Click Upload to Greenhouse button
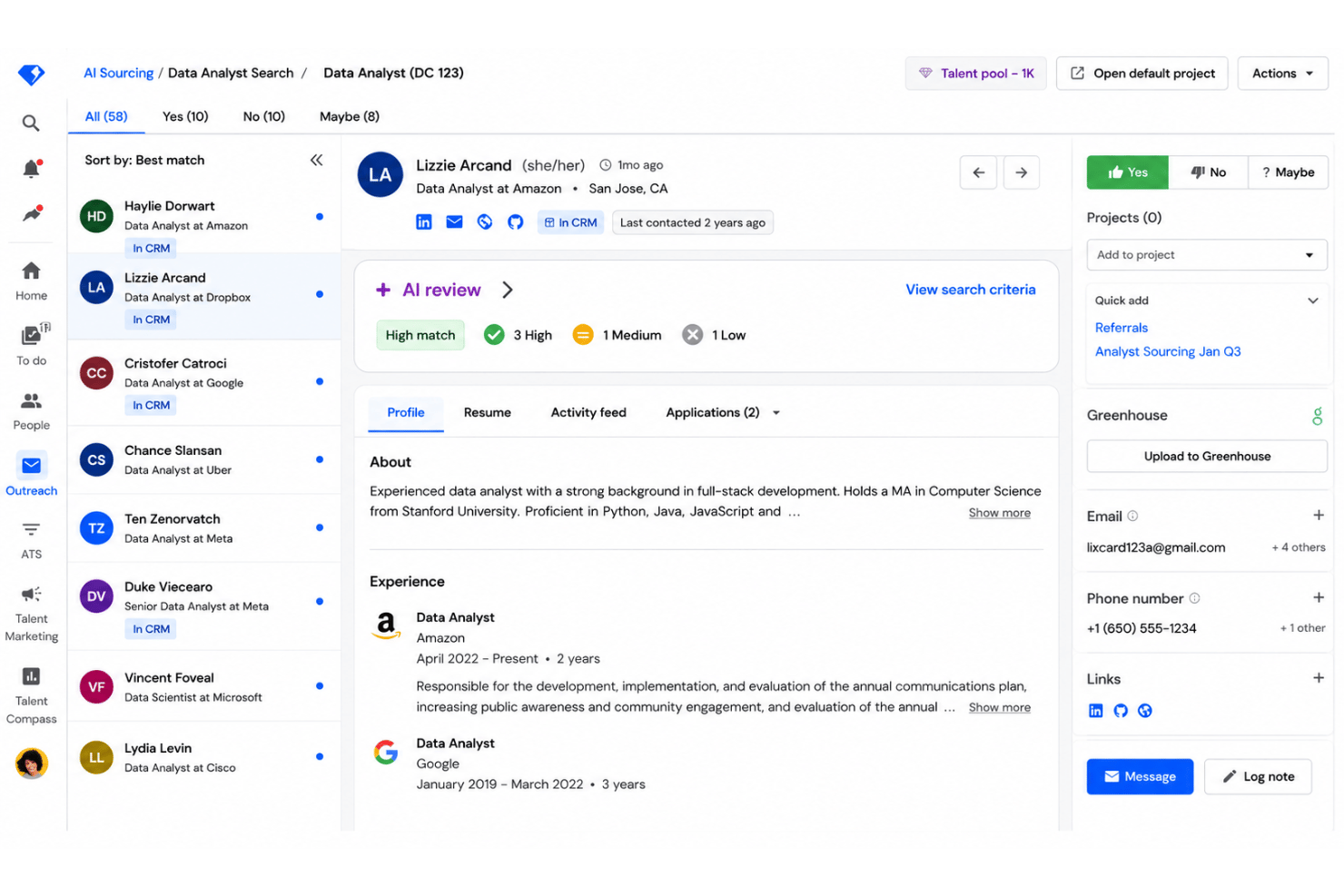The height and width of the screenshot is (896, 1344). 1207,457
